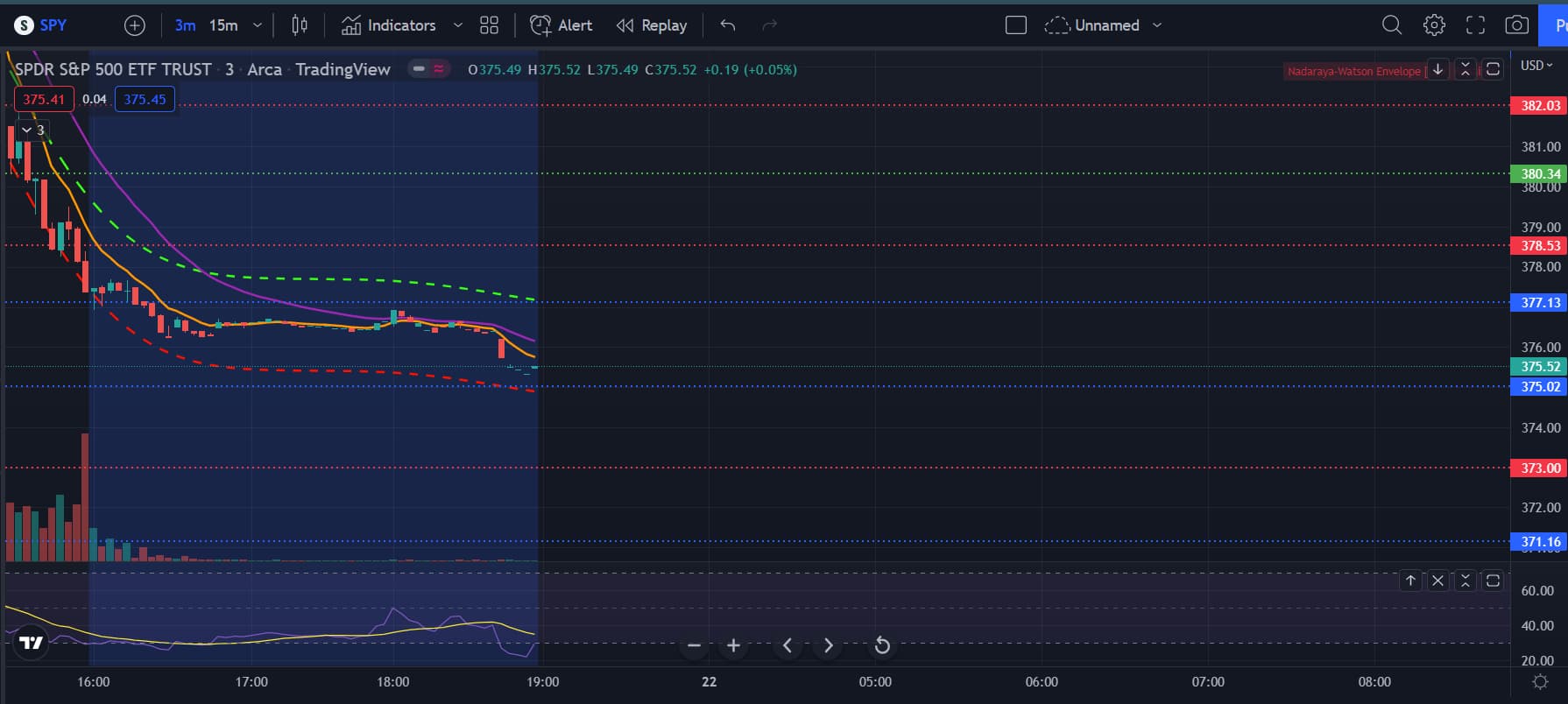The width and height of the screenshot is (1568, 704).
Task: Click the Nadaraya-Watson Envelope label
Action: click(x=1354, y=71)
